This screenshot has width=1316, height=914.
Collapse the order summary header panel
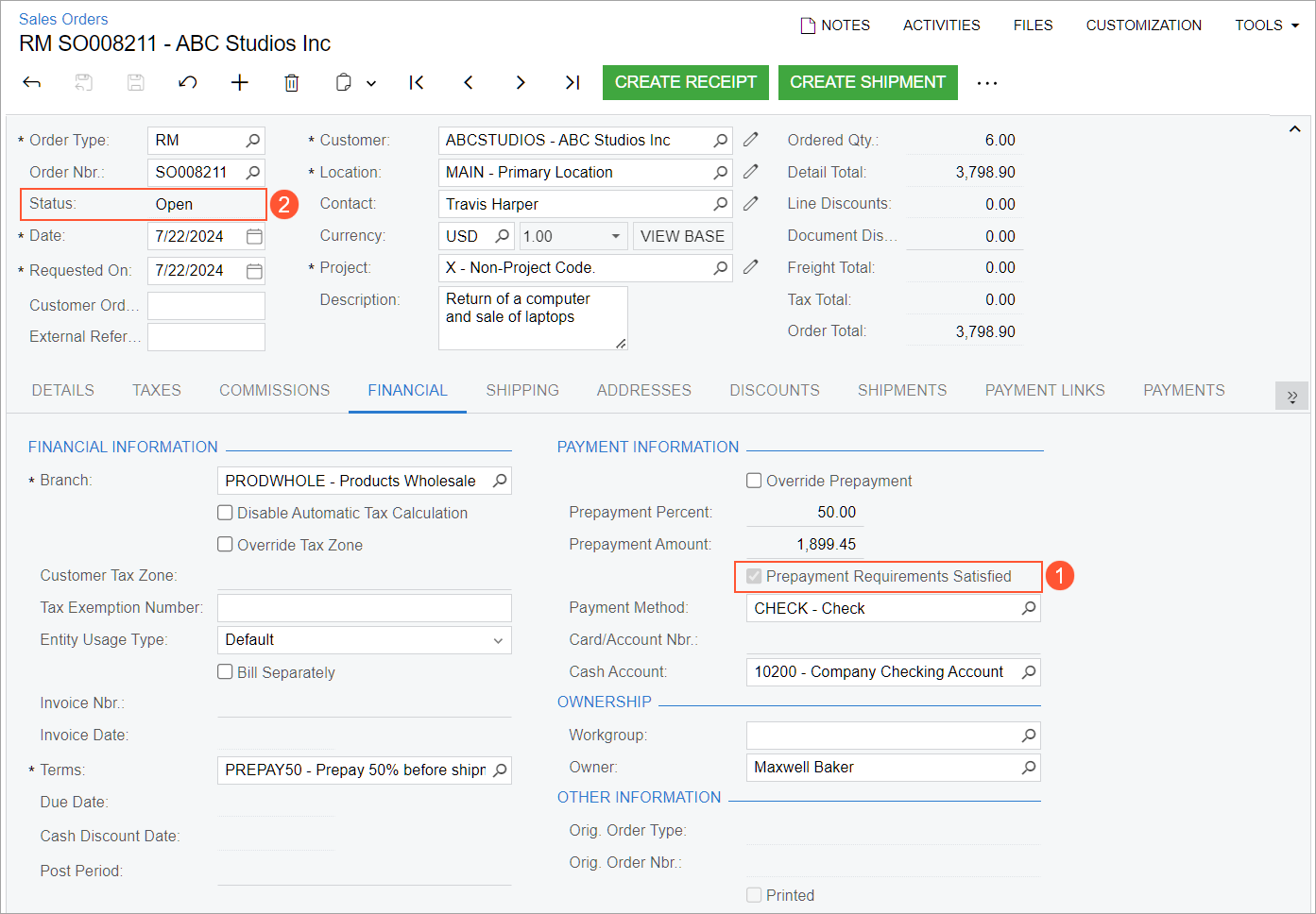coord(1294,129)
